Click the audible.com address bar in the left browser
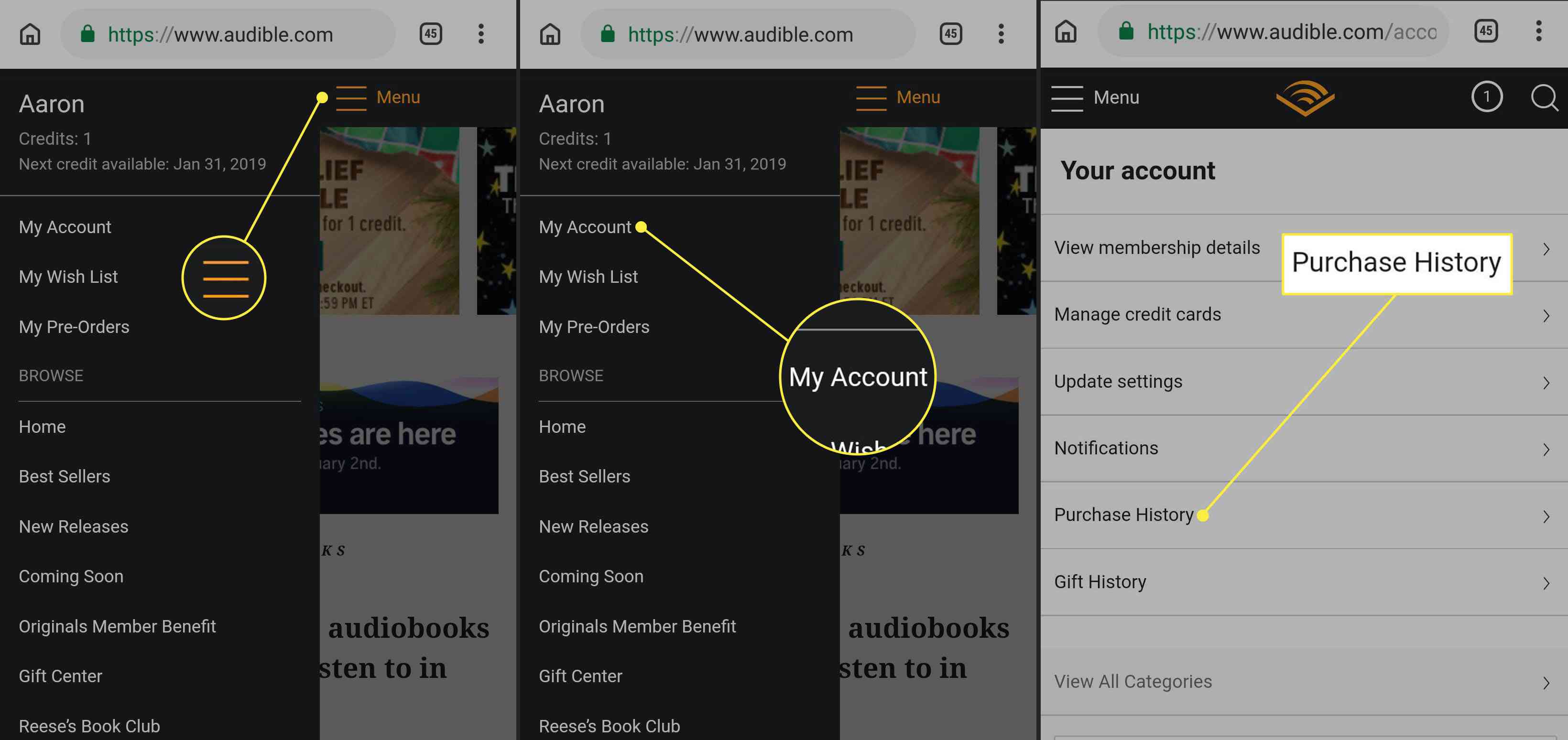This screenshot has width=1568, height=740. [x=228, y=34]
